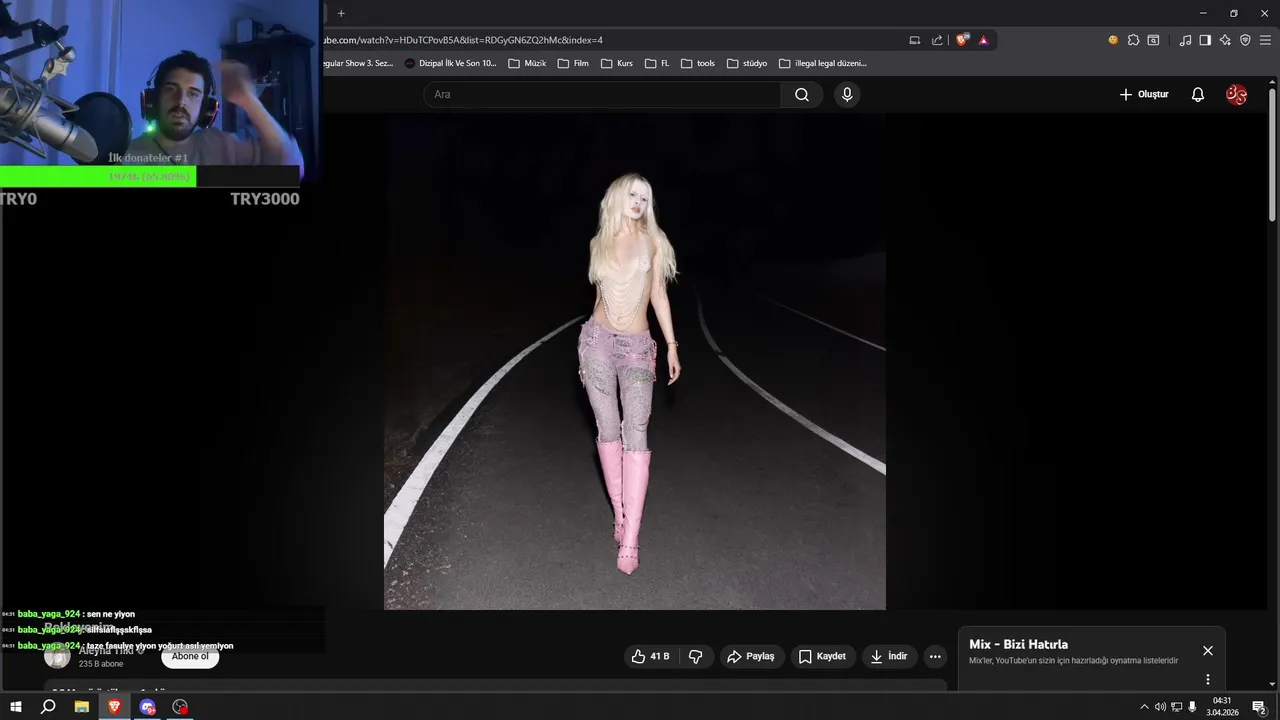Click the OBS Studio taskbar icon
Screen dimensions: 1280x720
pos(180,707)
